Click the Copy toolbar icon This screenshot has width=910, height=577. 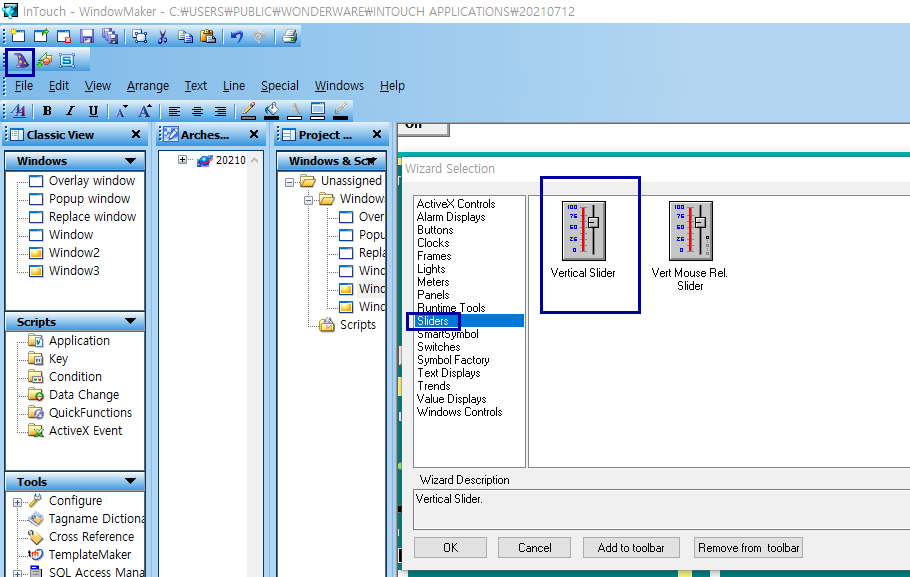186,37
